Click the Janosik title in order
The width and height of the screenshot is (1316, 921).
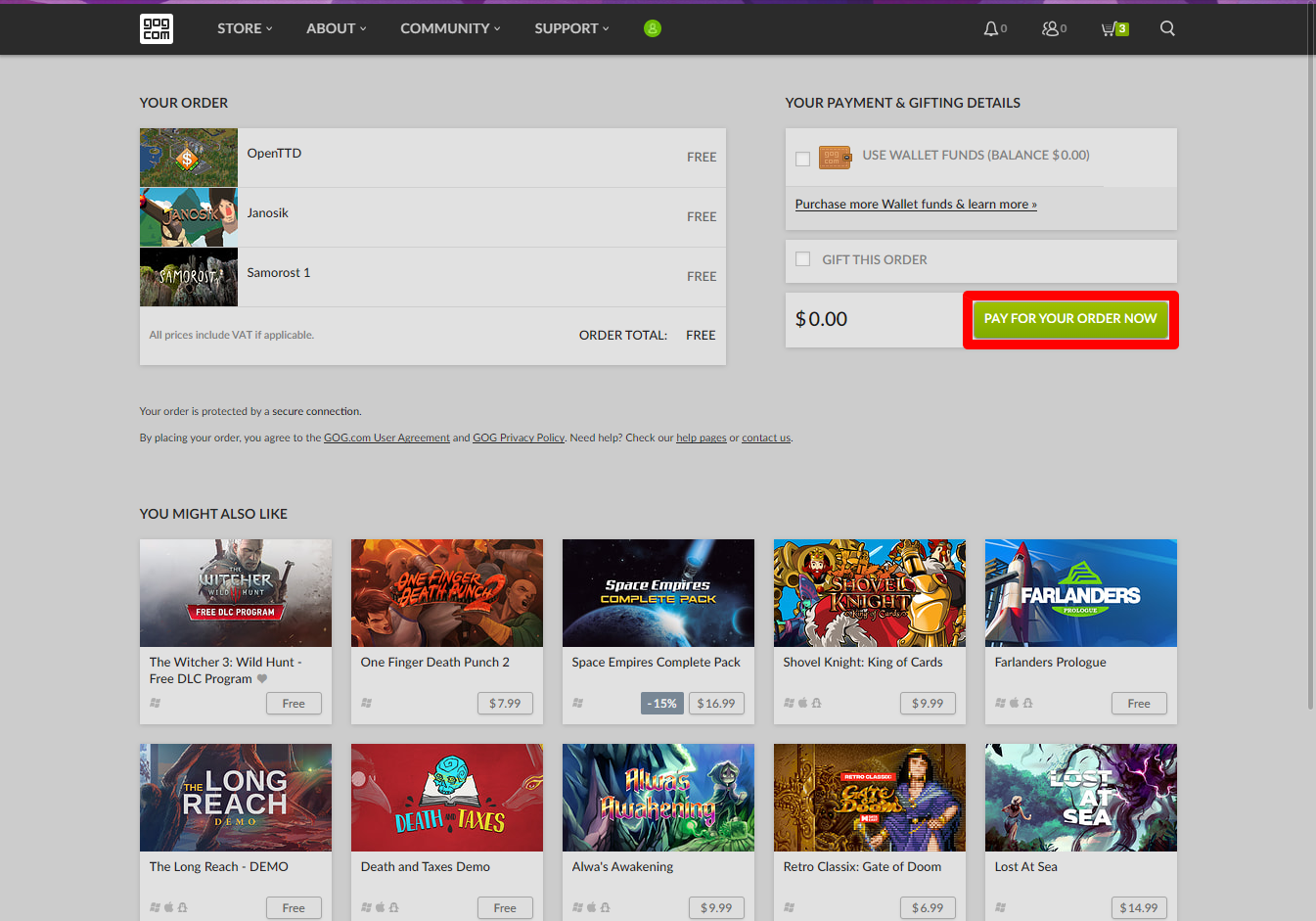pyautogui.click(x=267, y=212)
